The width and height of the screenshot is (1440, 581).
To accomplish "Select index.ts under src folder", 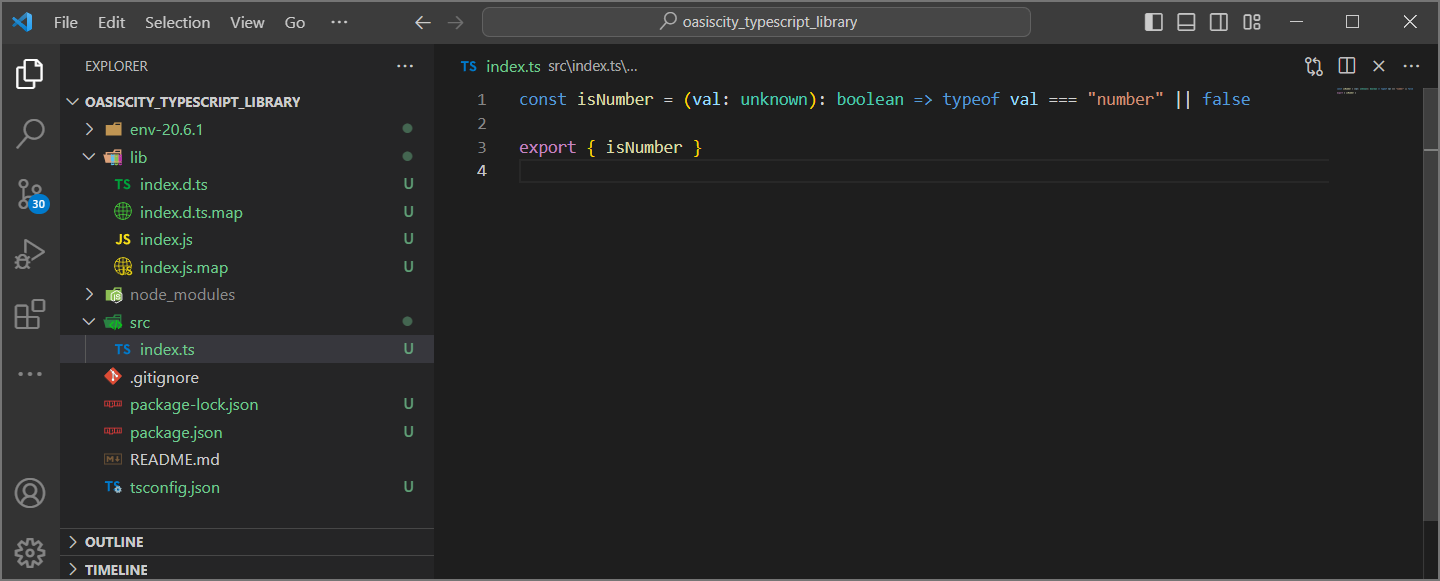I will 247,349.
